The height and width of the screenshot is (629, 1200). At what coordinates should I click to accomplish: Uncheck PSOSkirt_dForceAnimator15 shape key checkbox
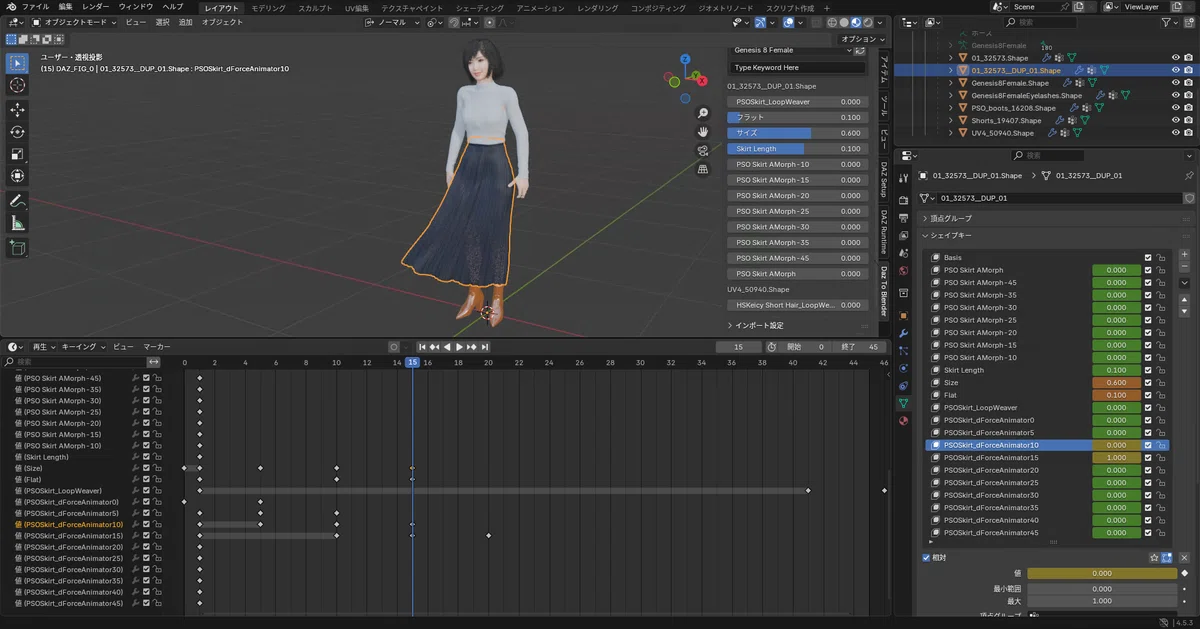coord(1148,457)
